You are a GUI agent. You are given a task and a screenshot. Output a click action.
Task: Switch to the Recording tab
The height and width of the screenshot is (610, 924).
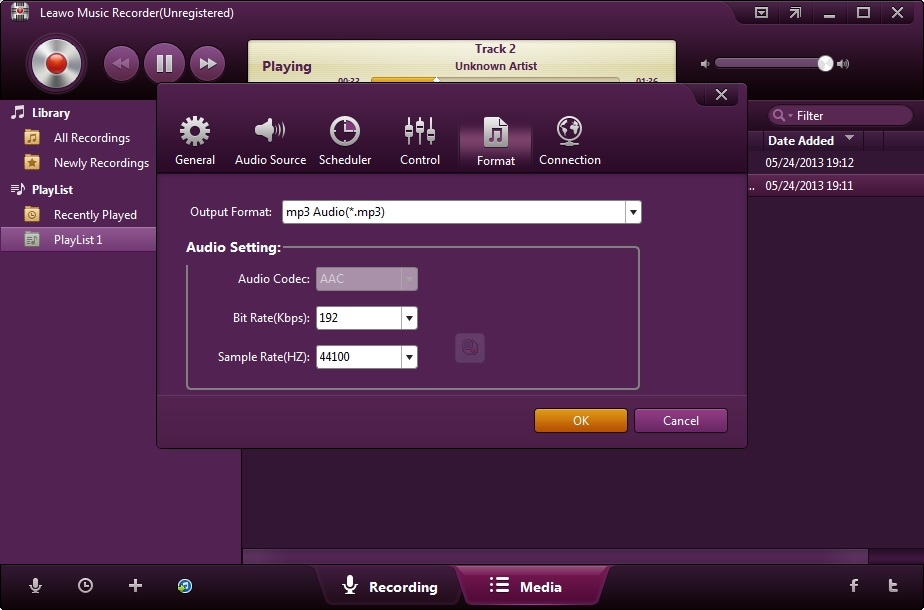pyautogui.click(x=390, y=587)
